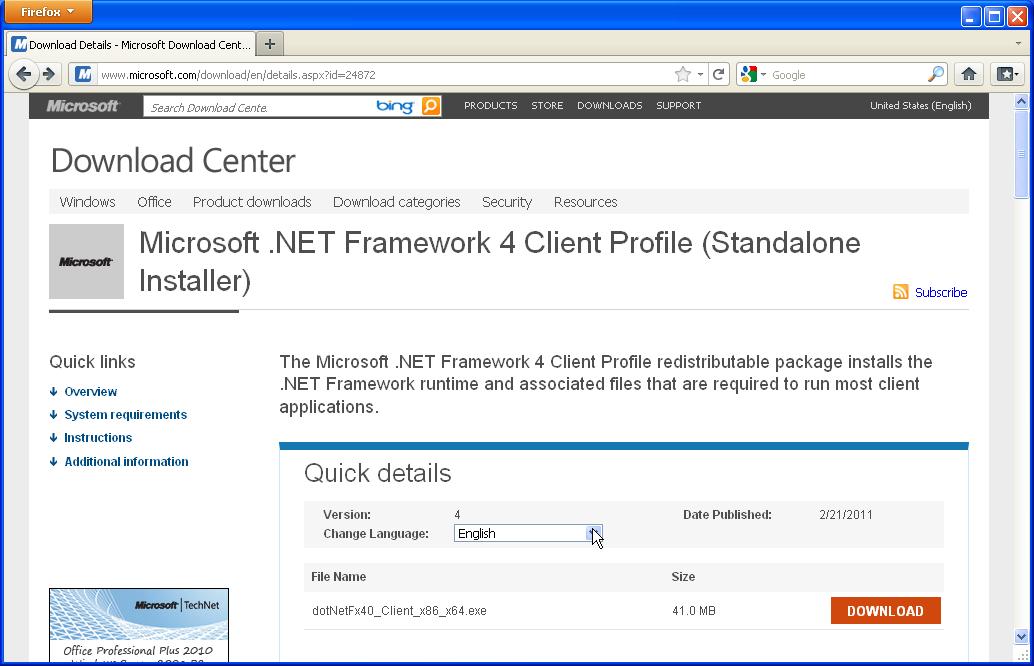Screen dimensions: 1034x666
Task: Open the System requirements quick link
Action: 124,414
